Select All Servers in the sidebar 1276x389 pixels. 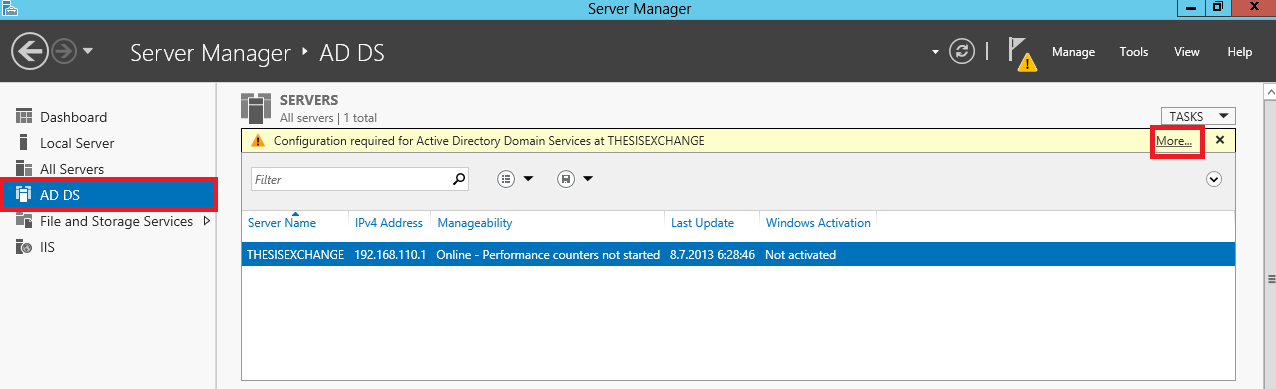[x=72, y=169]
